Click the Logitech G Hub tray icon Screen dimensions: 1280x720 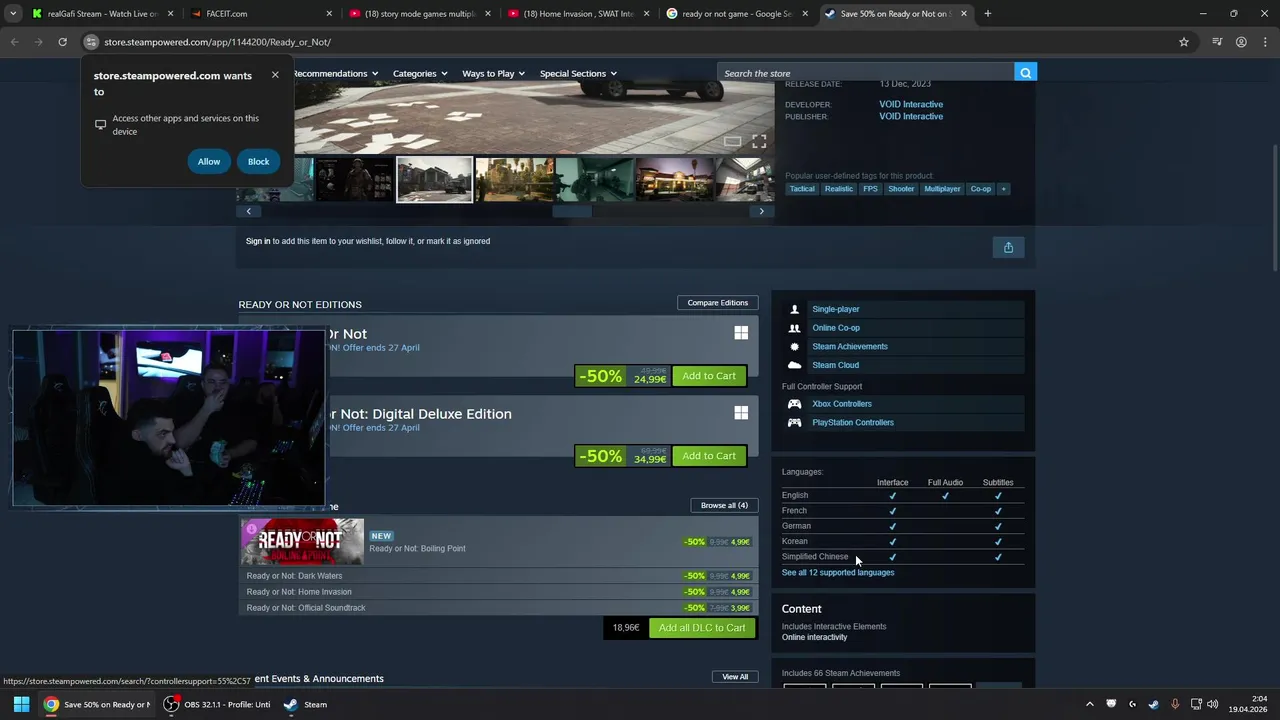(x=1133, y=704)
